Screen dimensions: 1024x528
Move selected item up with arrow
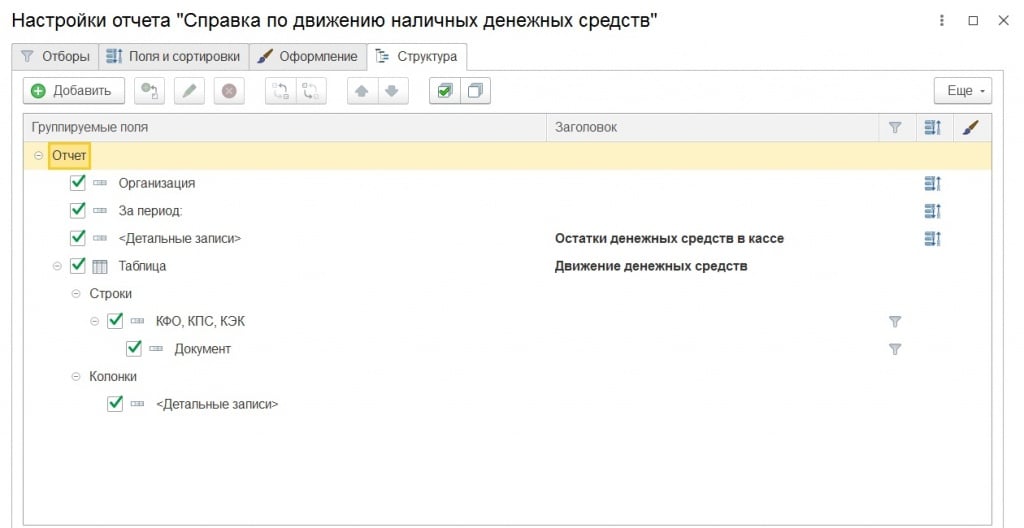coord(361,91)
